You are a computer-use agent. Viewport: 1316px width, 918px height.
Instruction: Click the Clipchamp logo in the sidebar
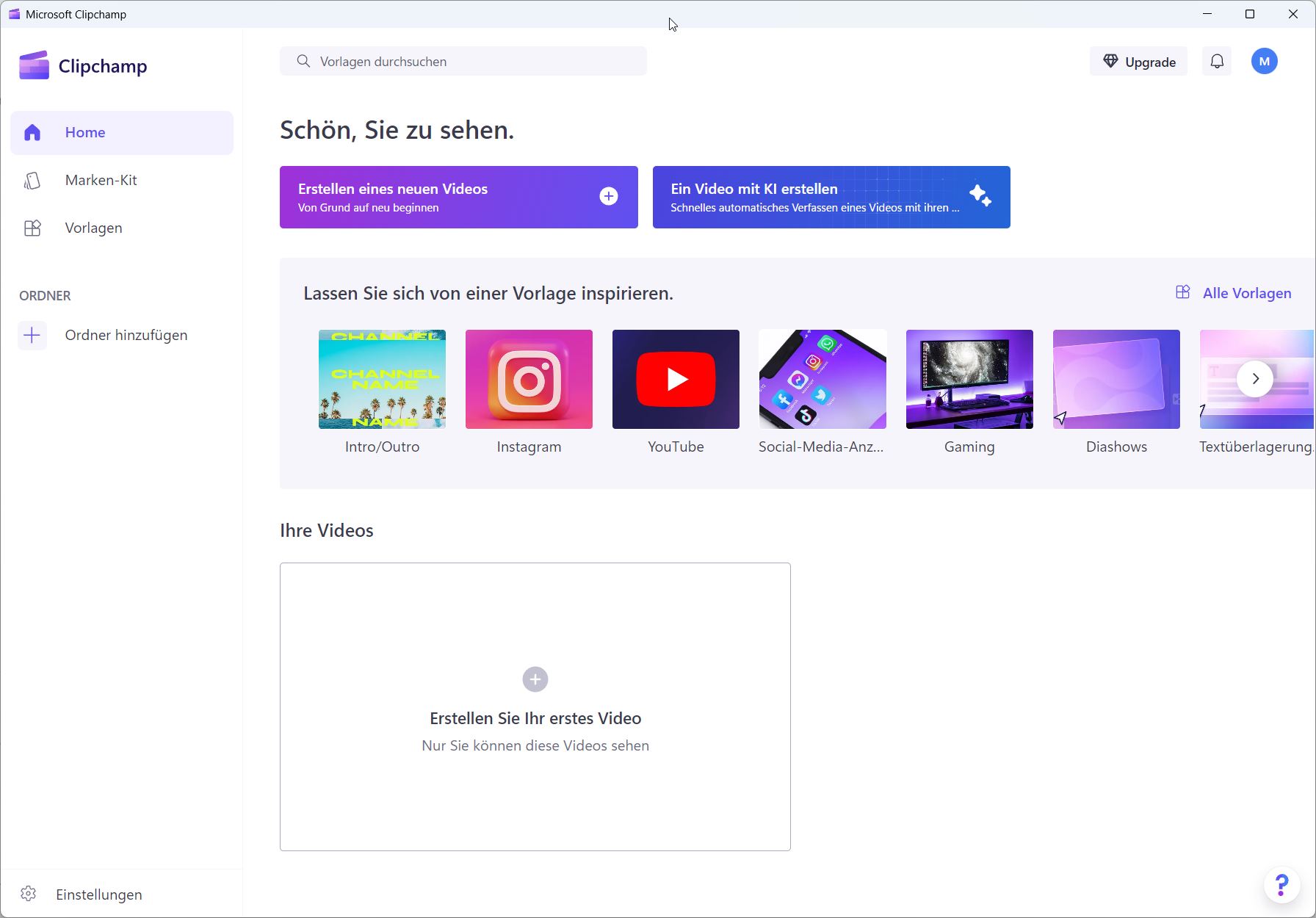tap(83, 65)
